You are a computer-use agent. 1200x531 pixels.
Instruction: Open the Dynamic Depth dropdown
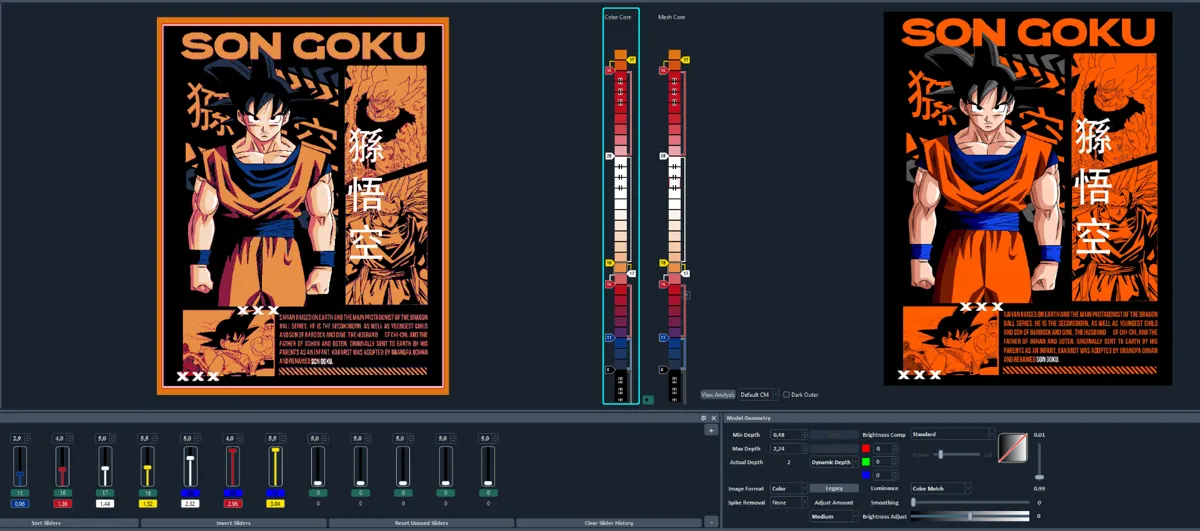coord(834,462)
